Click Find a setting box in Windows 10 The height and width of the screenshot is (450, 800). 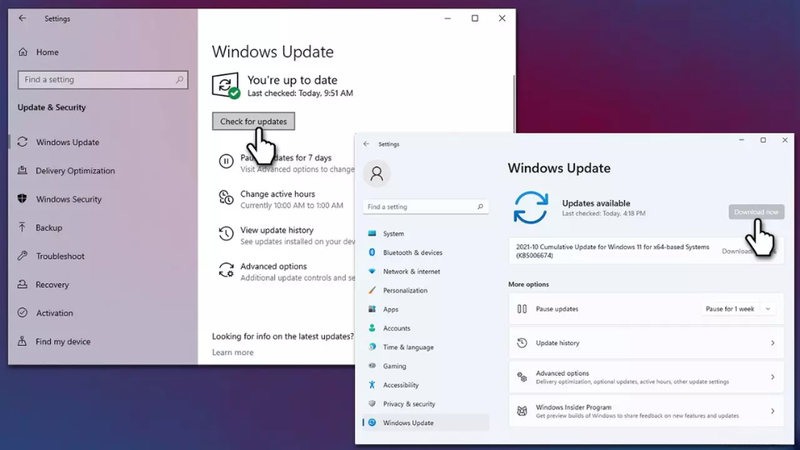tap(103, 80)
